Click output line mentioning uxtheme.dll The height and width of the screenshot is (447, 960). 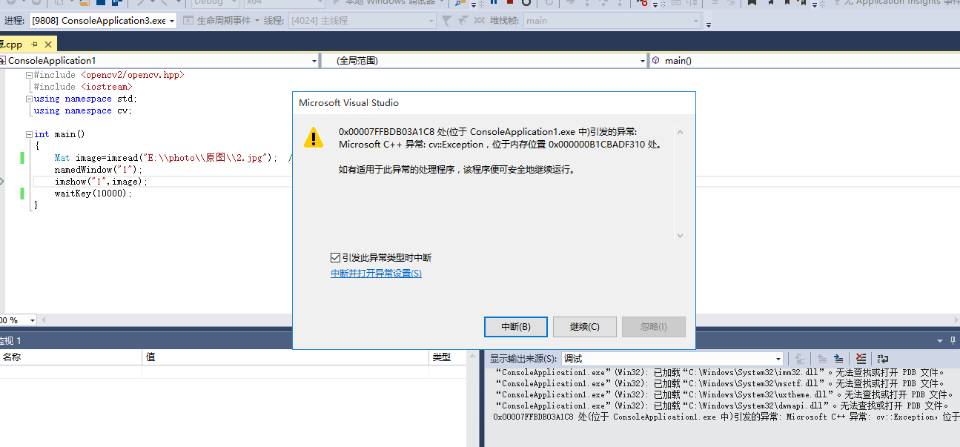(722, 394)
